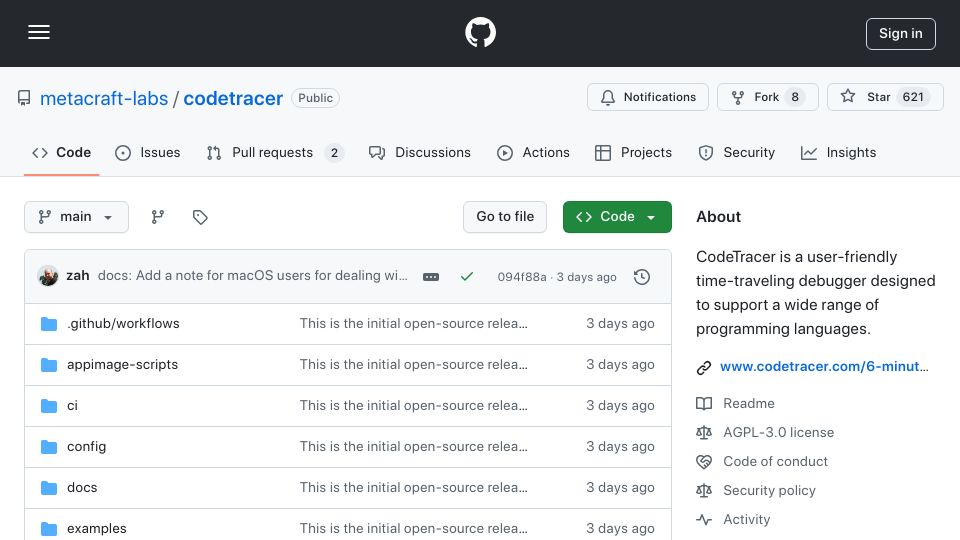Open commit 094f88a hash link
Screen dimensions: 960x540
click(x=522, y=277)
